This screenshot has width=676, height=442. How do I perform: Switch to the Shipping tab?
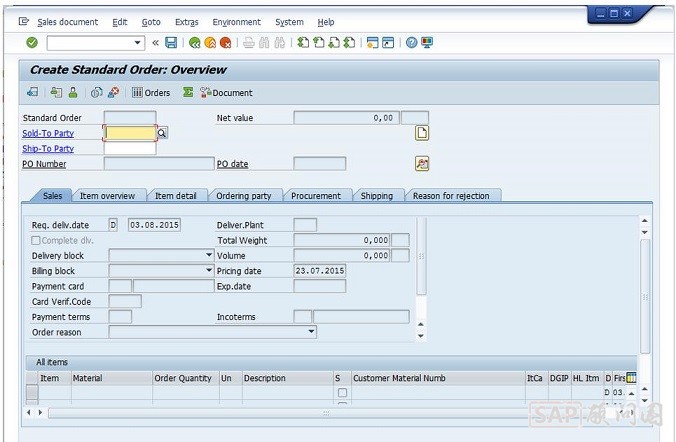click(377, 196)
